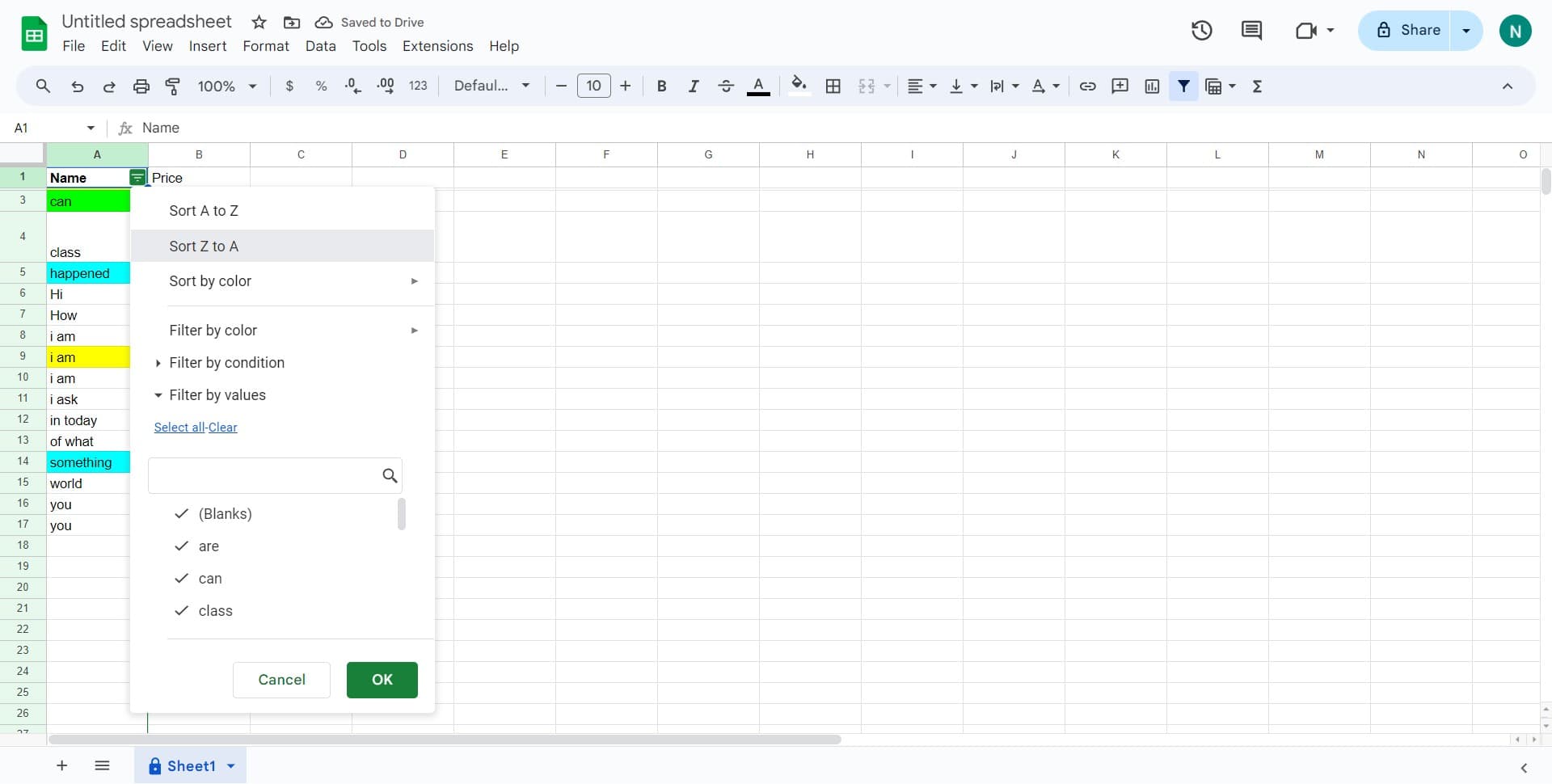Uncheck the (Blanks) filter value
The image size is (1552, 784).
[x=182, y=514]
